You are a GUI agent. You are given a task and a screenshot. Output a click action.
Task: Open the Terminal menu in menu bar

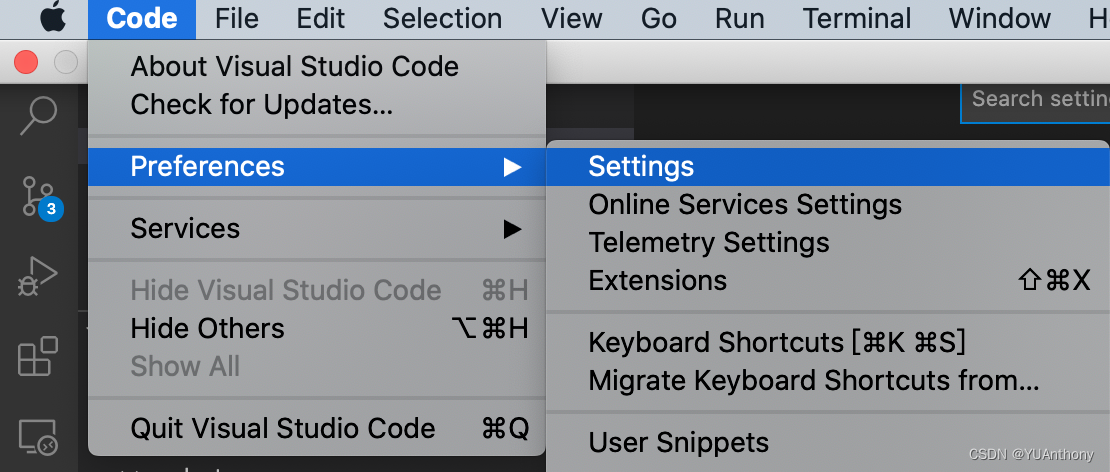(857, 18)
